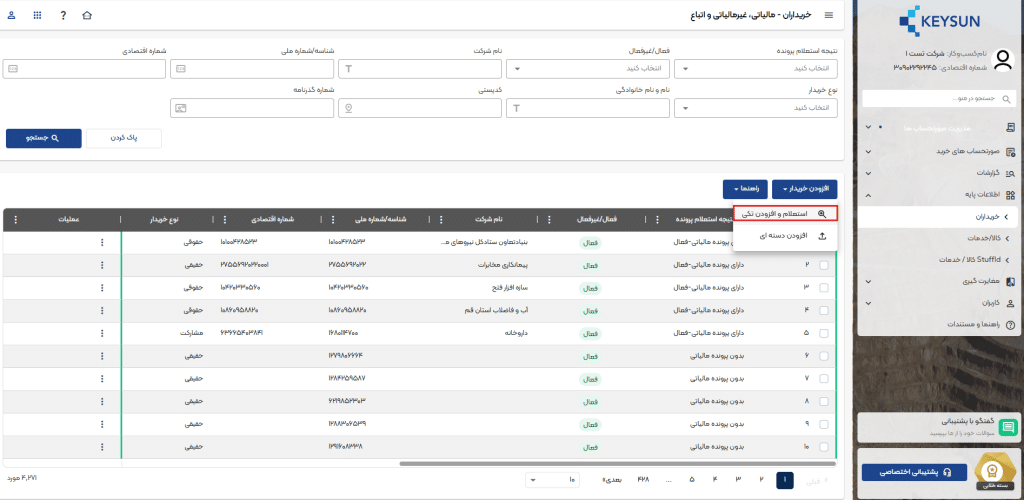Toggle the hamburger menu icon
This screenshot has width=1024, height=500.
(827, 16)
